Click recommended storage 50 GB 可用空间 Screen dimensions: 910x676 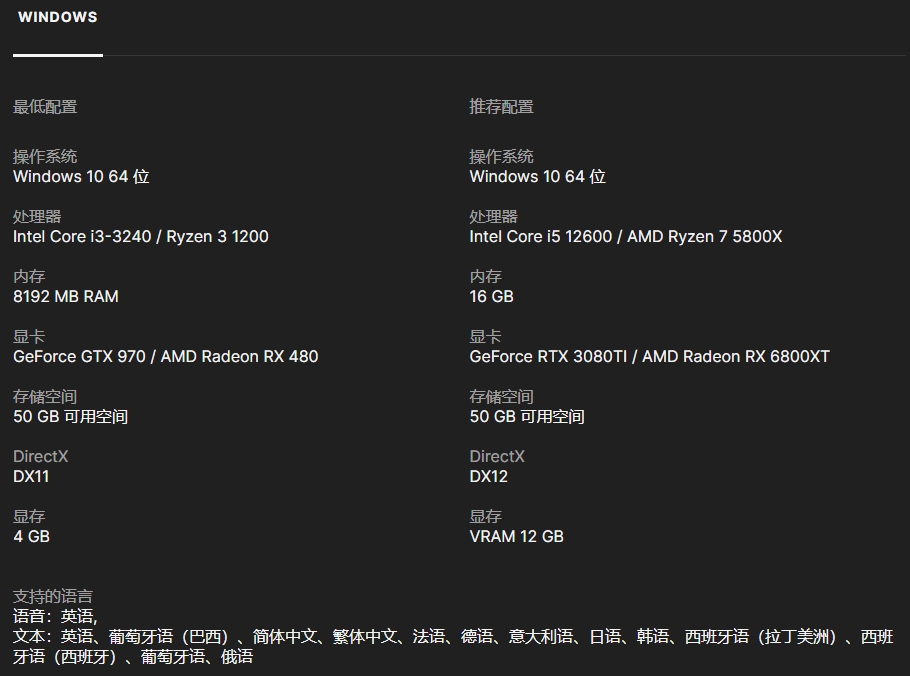(x=527, y=417)
